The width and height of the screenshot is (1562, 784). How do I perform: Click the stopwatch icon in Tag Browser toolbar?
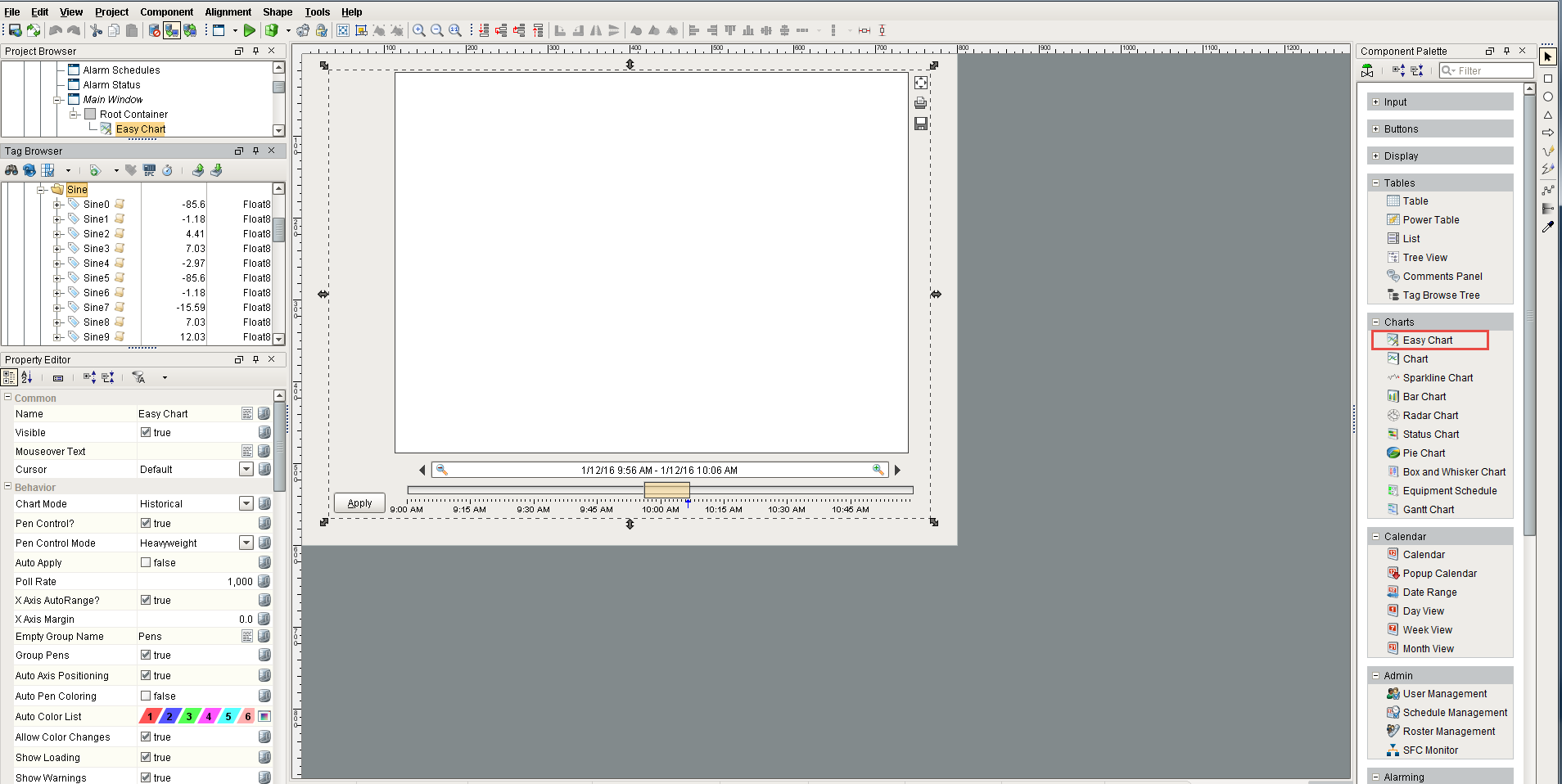click(167, 170)
